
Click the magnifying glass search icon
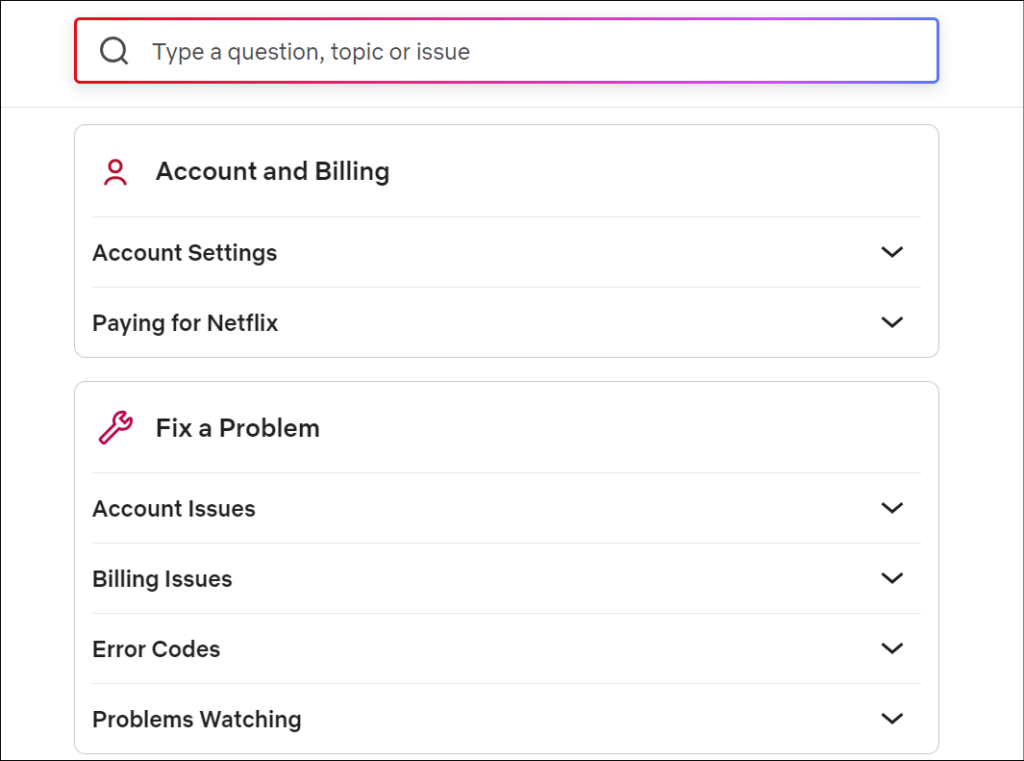[114, 51]
